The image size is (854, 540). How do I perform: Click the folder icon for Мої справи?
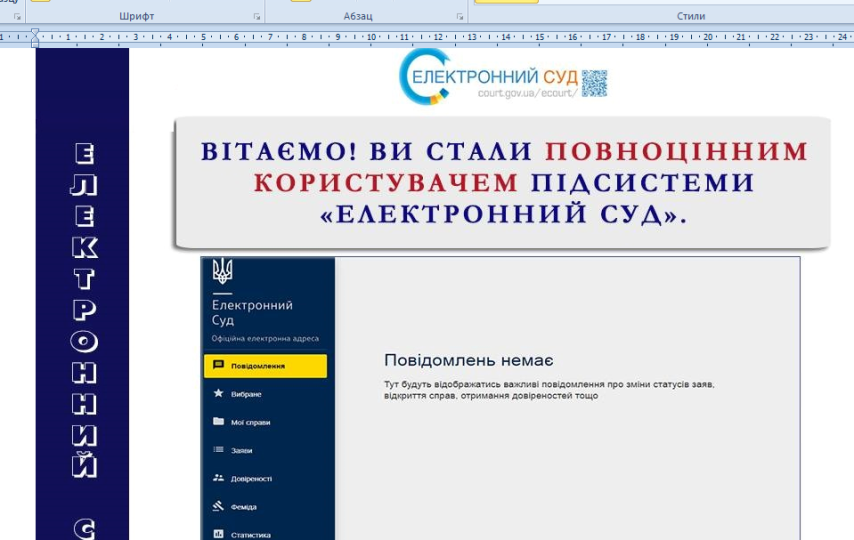pos(218,421)
